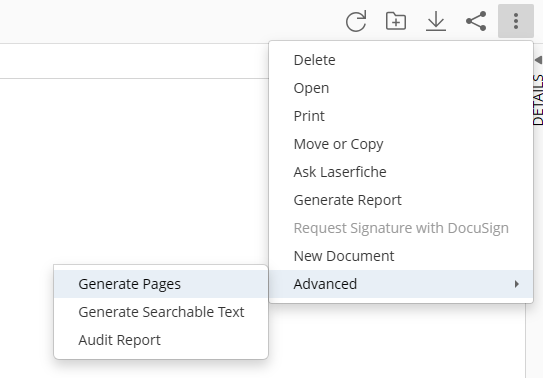The image size is (543, 378).
Task: Select the Print menu entry
Action: pos(401,116)
